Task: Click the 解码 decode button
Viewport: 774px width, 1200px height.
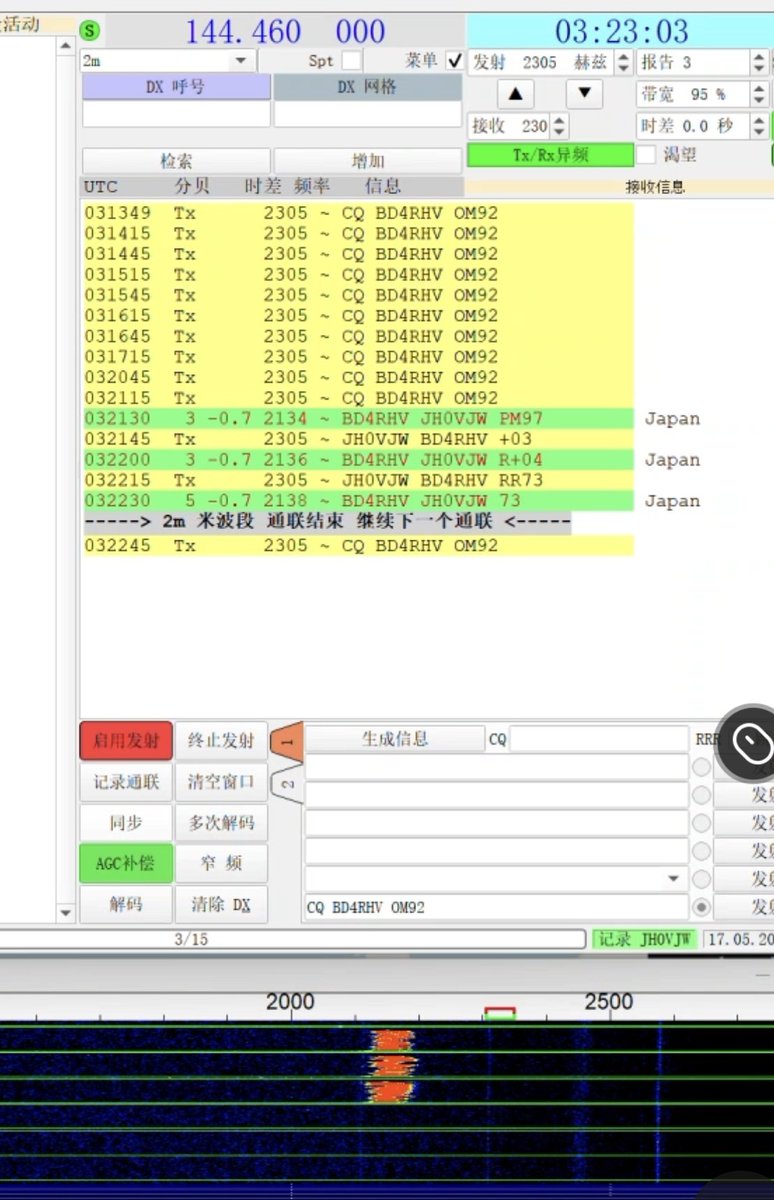Action: 126,904
